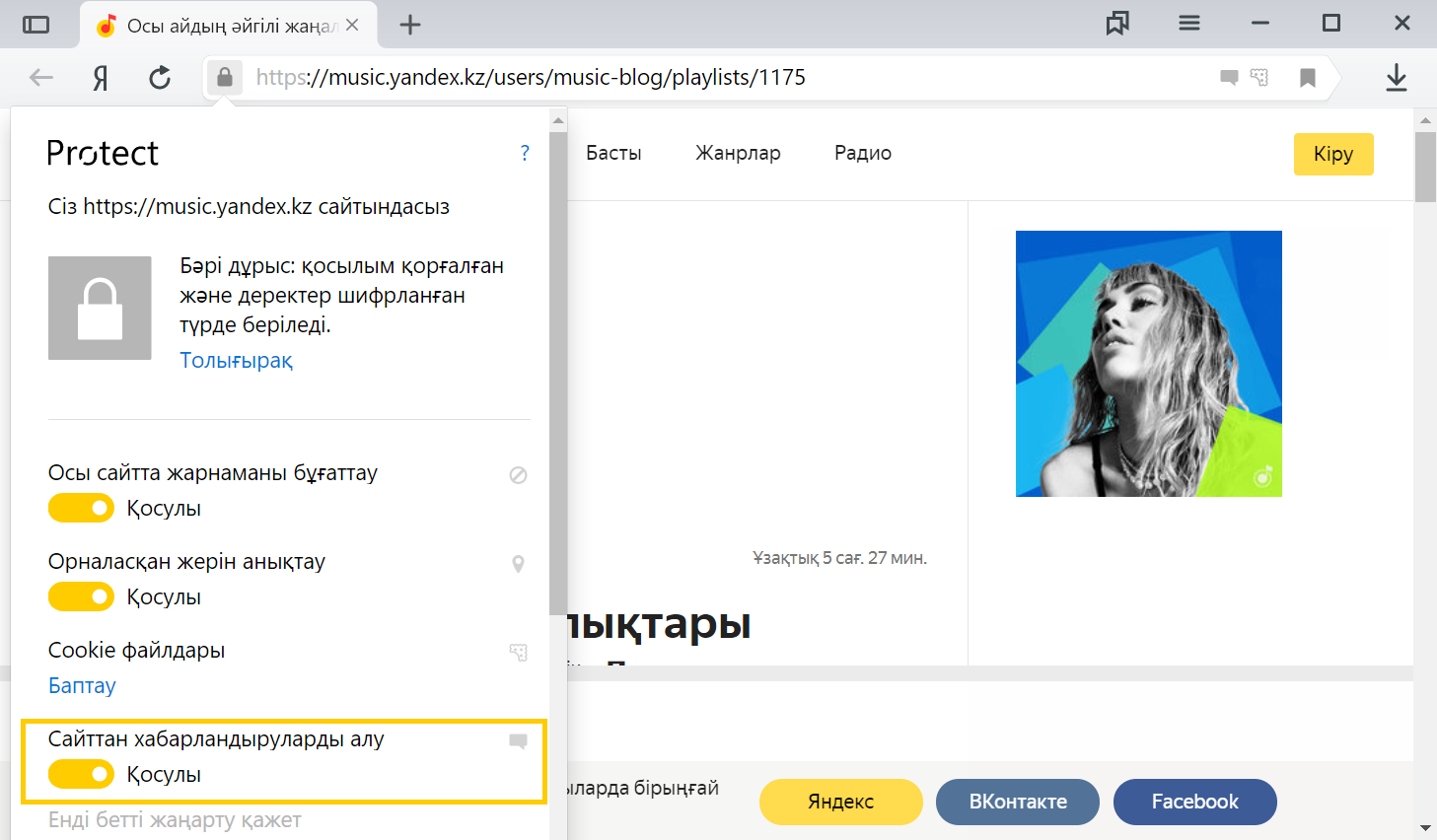Image resolution: width=1437 pixels, height=840 pixels.
Task: Click the notifications bubble icon in address bar
Action: coord(1229,77)
